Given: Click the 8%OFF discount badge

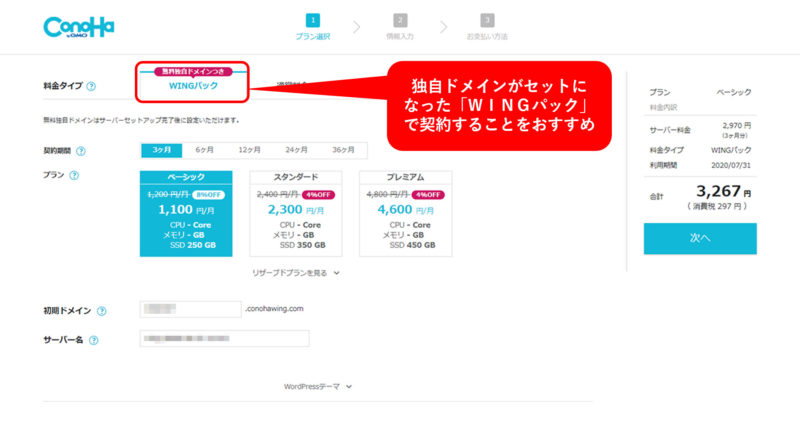Looking at the screenshot, I should click(208, 195).
